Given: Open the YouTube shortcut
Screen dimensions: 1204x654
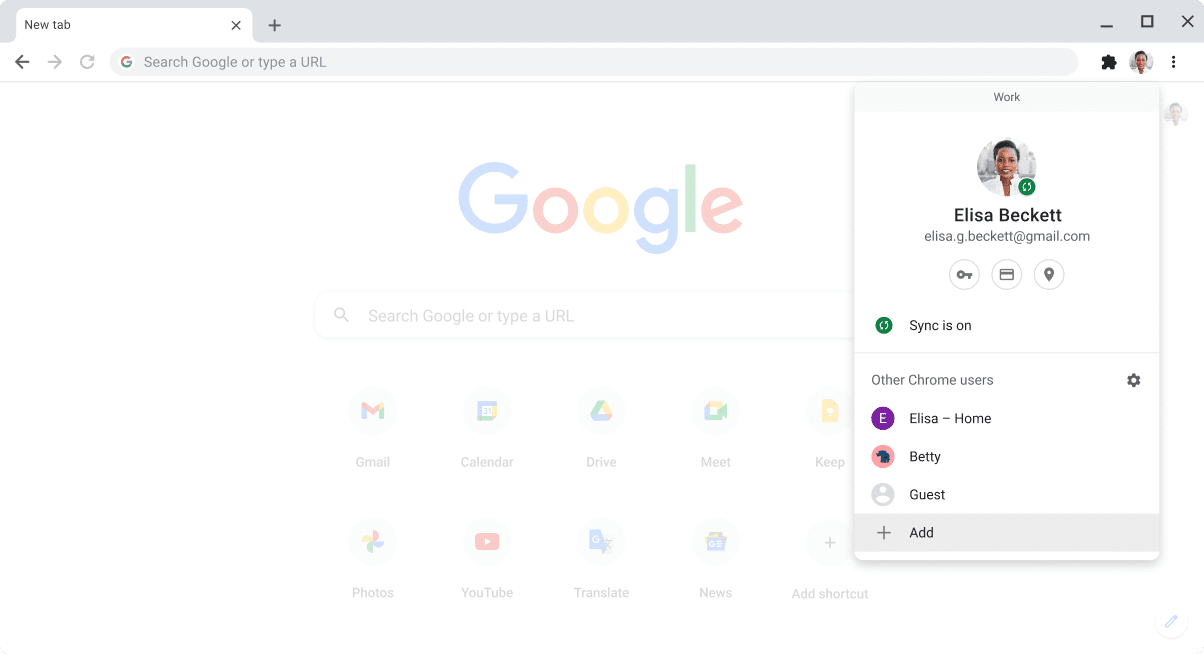Looking at the screenshot, I should [x=487, y=559].
